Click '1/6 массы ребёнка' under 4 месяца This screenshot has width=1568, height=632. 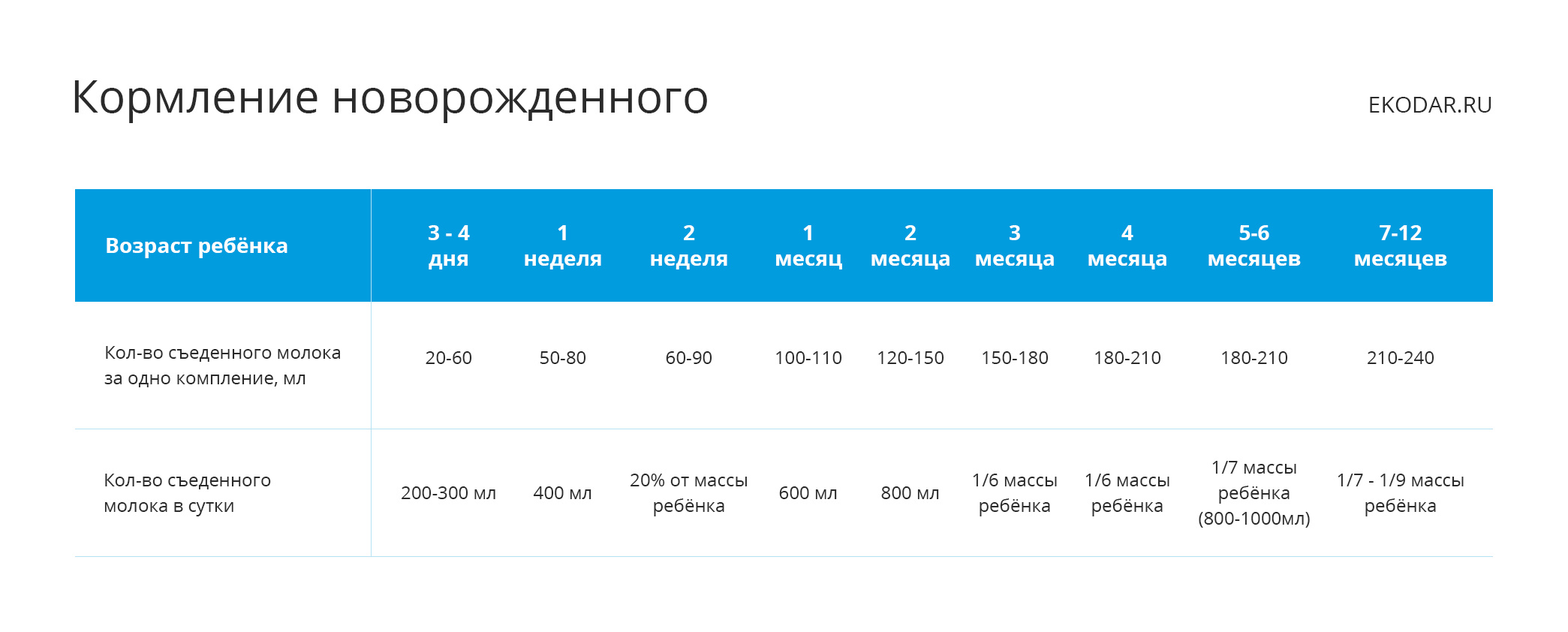[1127, 493]
